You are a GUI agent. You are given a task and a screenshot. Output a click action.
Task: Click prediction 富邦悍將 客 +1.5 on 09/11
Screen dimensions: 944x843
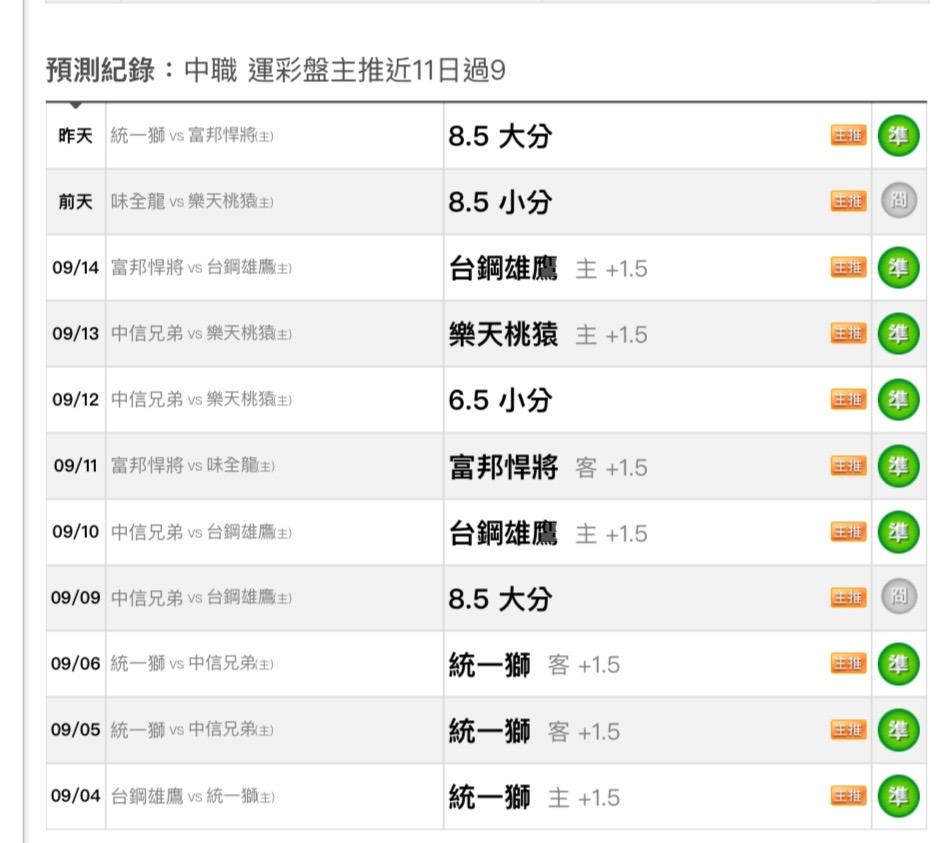click(x=548, y=468)
